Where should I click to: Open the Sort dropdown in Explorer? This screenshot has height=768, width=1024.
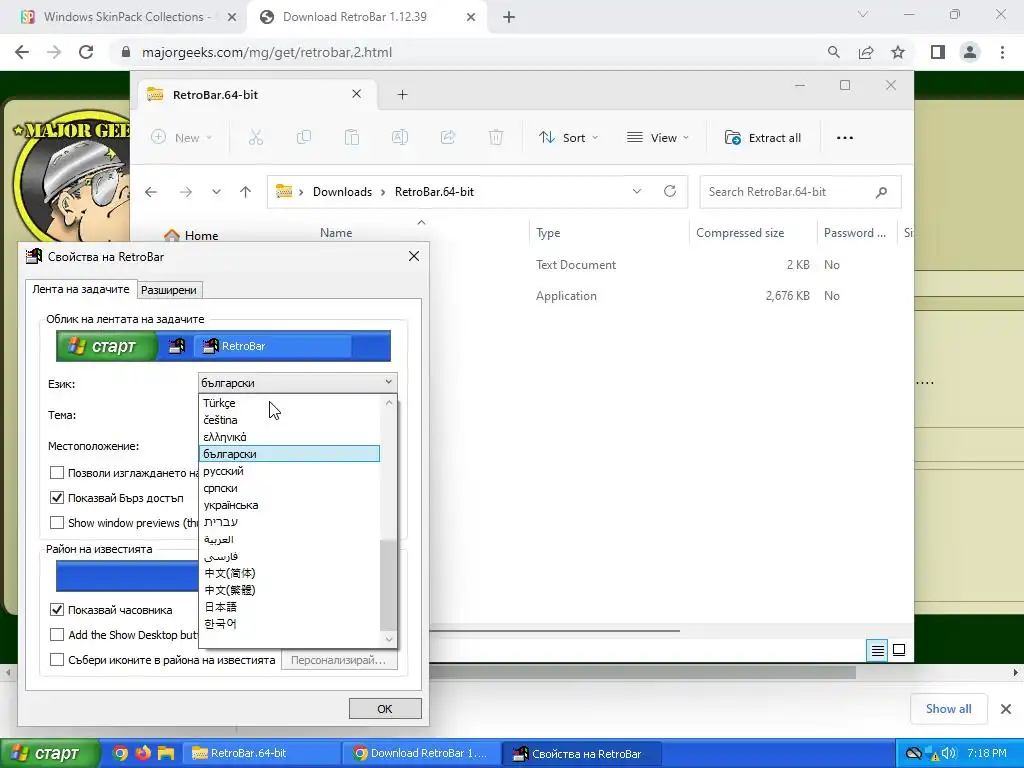[x=568, y=138]
